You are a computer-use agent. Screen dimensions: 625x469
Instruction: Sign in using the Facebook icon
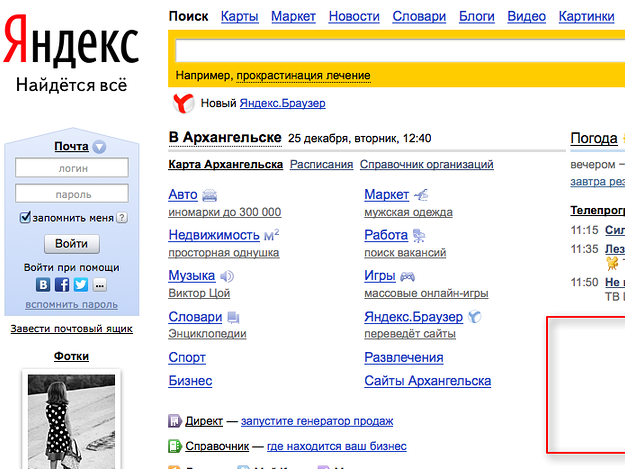[62, 285]
